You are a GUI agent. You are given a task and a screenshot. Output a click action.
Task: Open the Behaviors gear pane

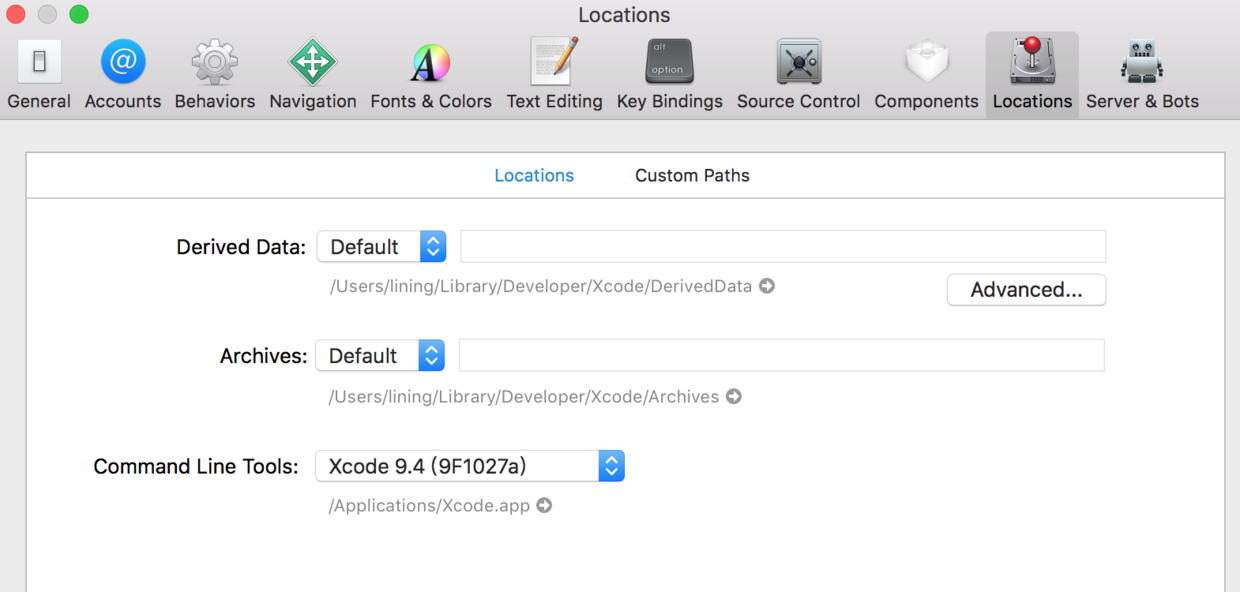214,75
